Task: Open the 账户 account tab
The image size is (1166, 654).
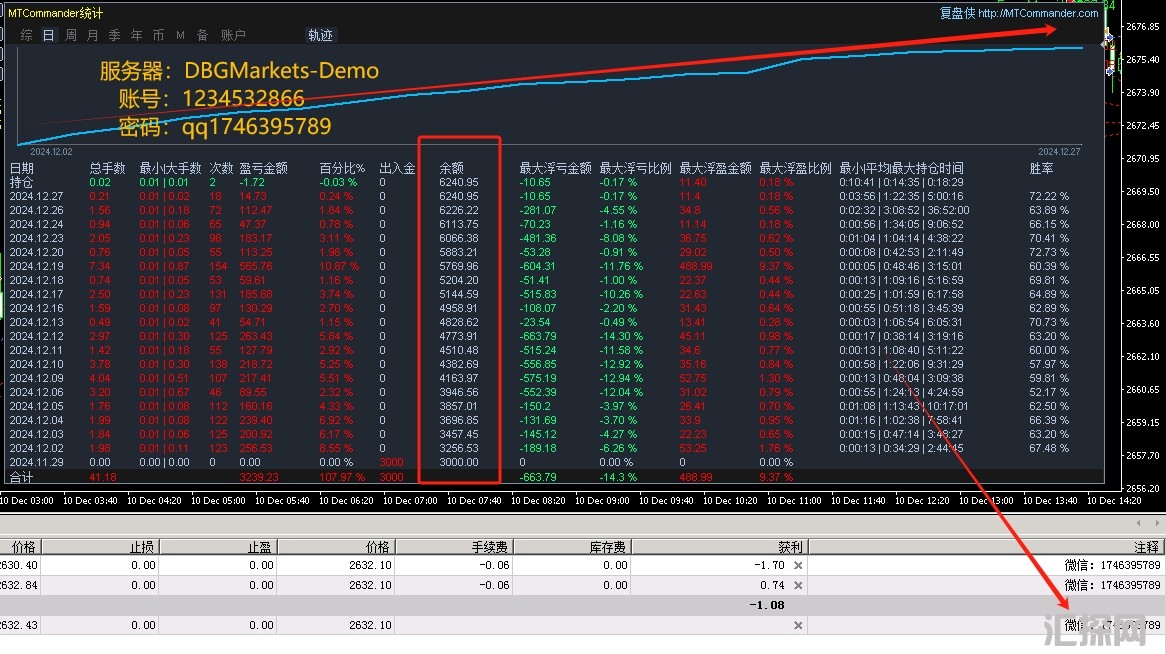Action: pos(233,35)
